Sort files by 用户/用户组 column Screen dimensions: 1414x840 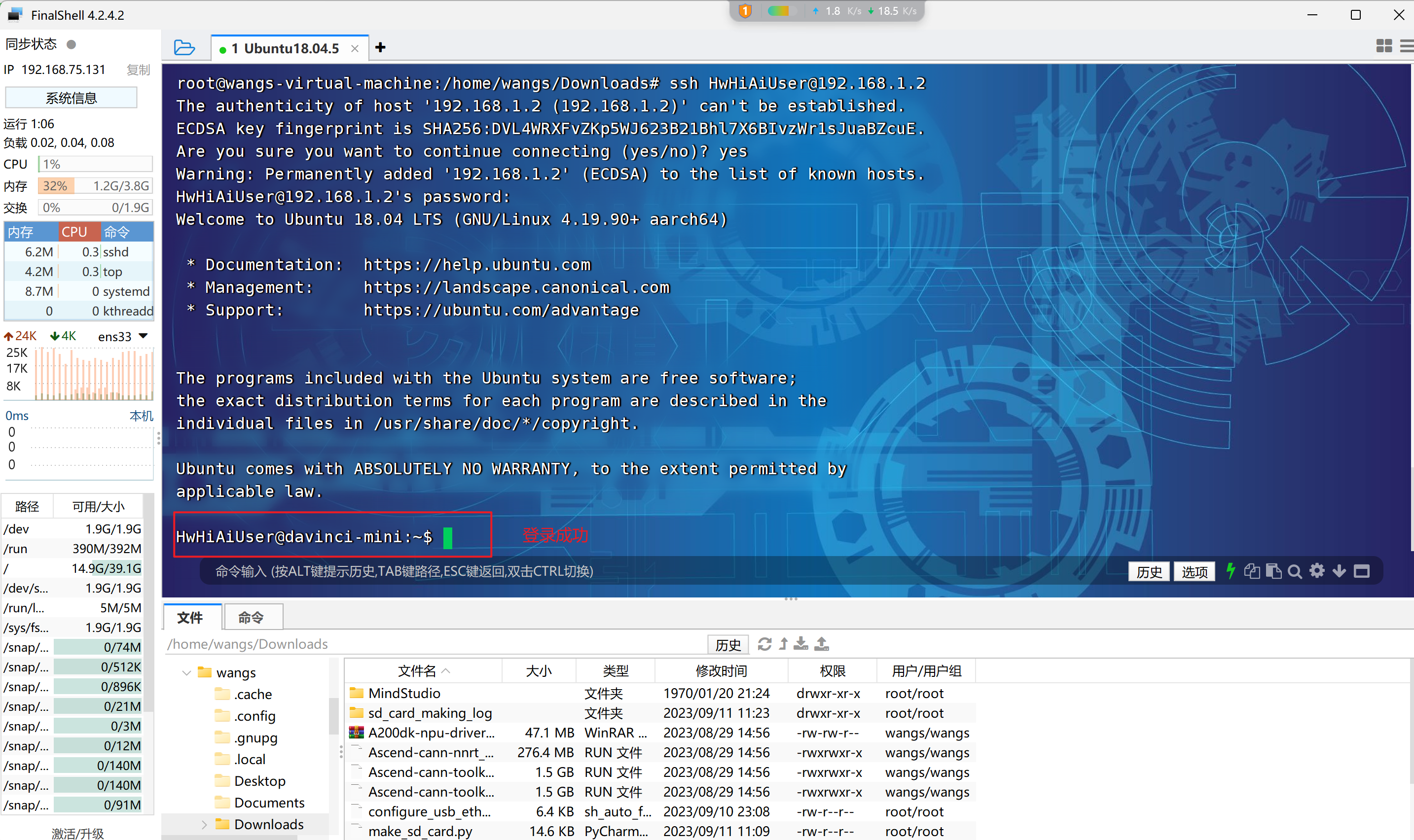[926, 671]
